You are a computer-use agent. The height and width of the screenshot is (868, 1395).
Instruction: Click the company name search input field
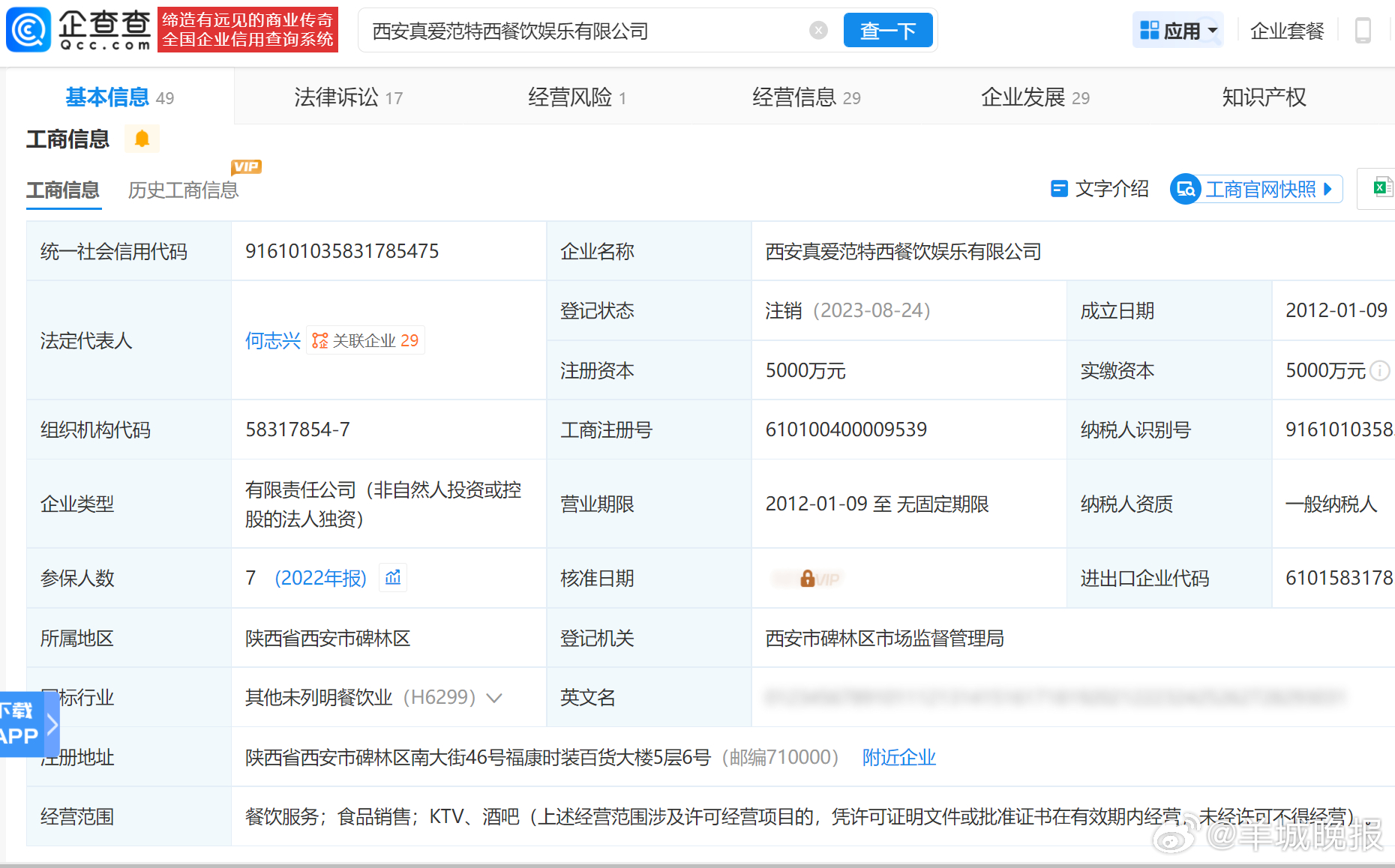click(x=585, y=31)
